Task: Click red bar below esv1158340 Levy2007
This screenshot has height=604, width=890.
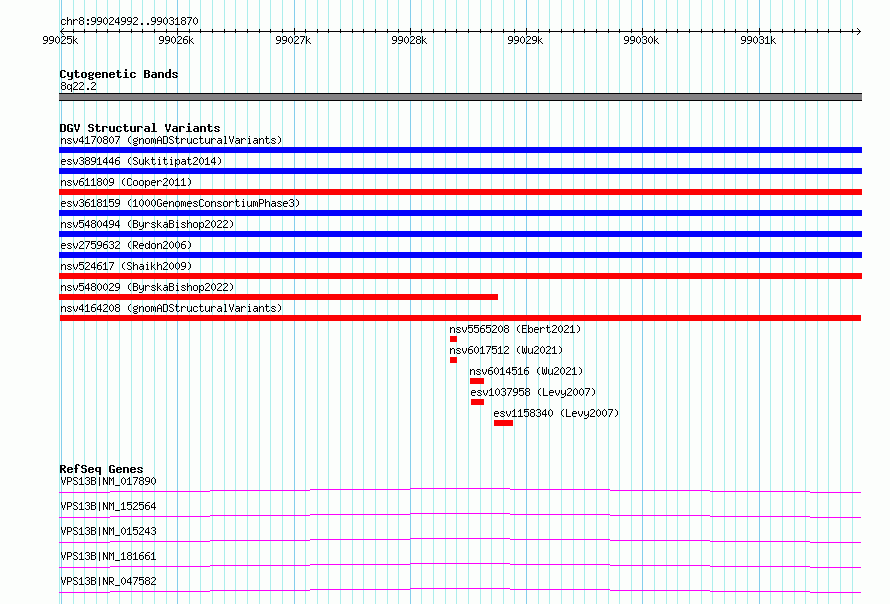Action: click(x=503, y=423)
